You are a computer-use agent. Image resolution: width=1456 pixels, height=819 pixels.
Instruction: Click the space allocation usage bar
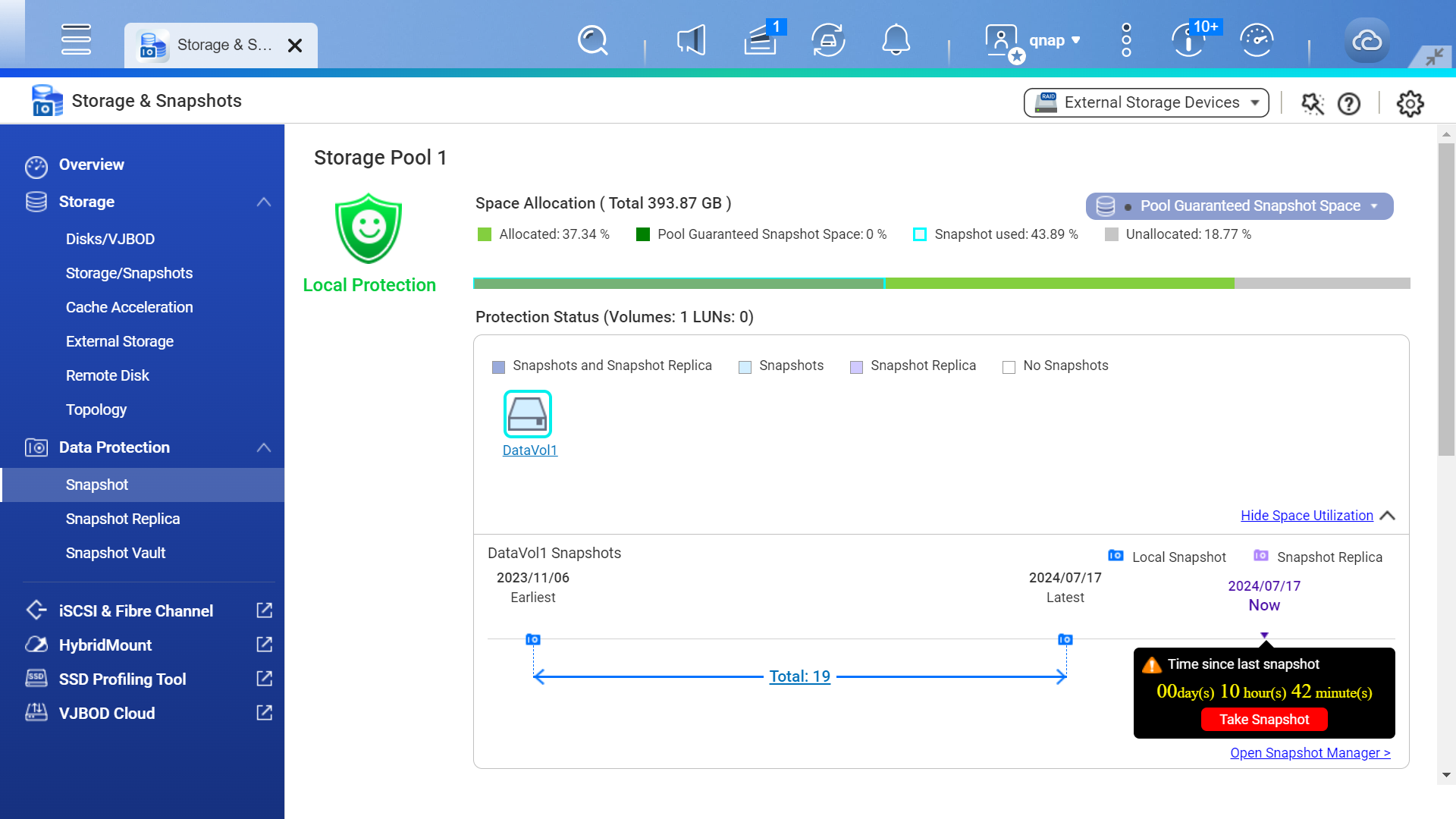tap(941, 283)
